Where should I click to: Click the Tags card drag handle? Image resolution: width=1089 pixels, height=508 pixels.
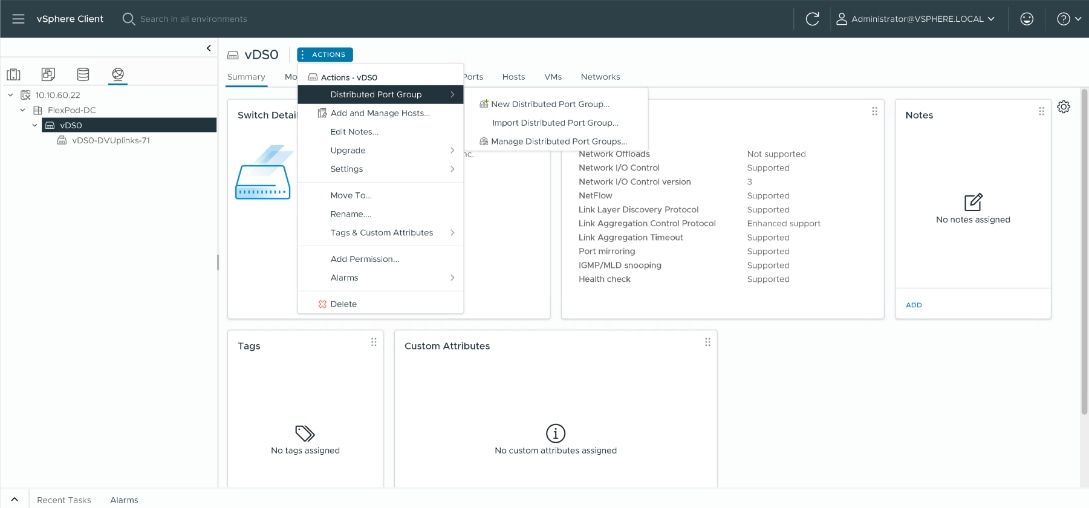[x=374, y=342]
